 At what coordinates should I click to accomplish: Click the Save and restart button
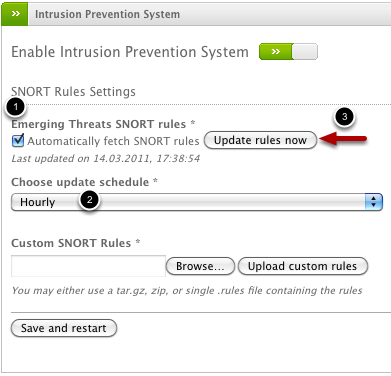coord(64,328)
